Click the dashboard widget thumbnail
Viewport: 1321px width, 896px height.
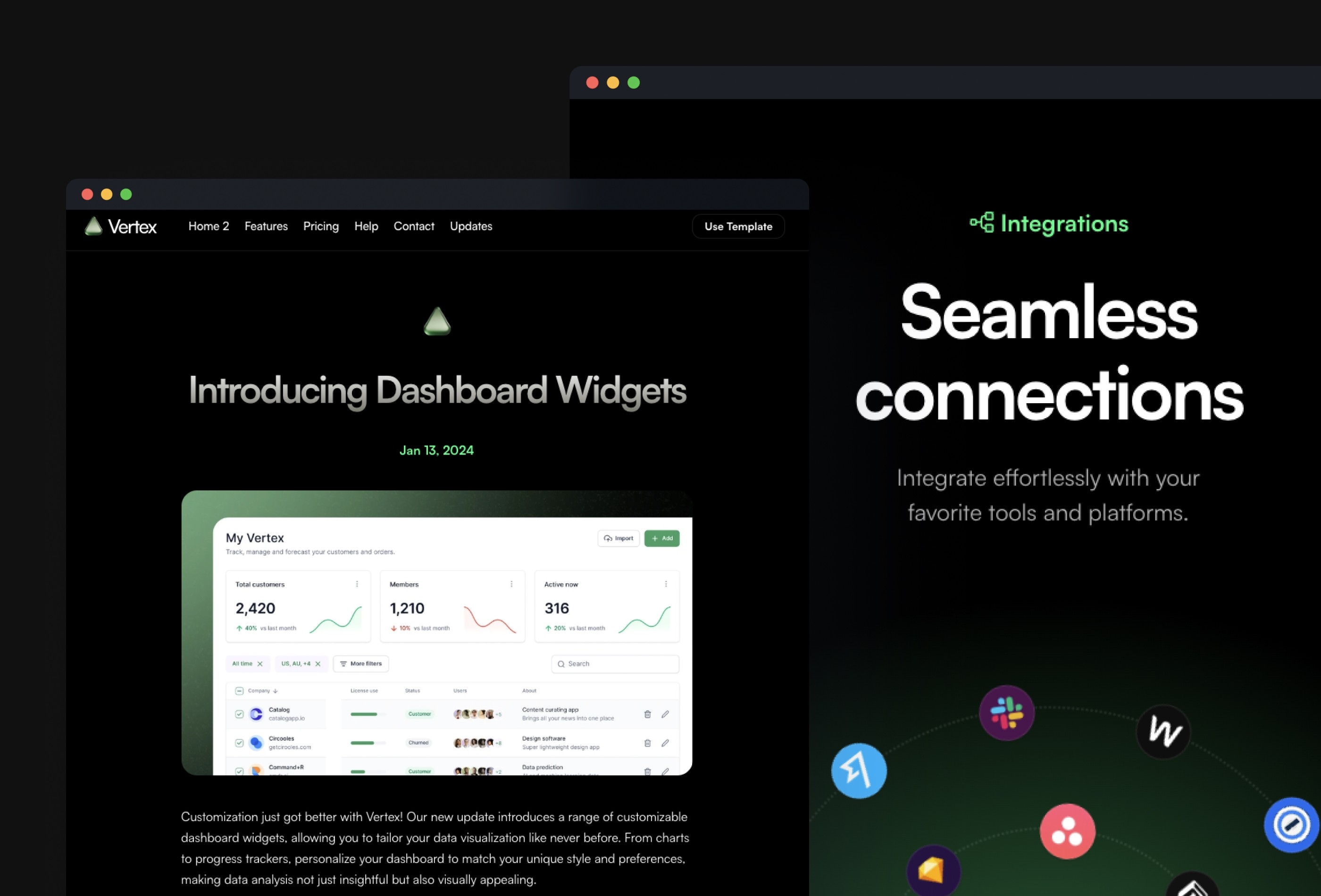click(x=437, y=630)
